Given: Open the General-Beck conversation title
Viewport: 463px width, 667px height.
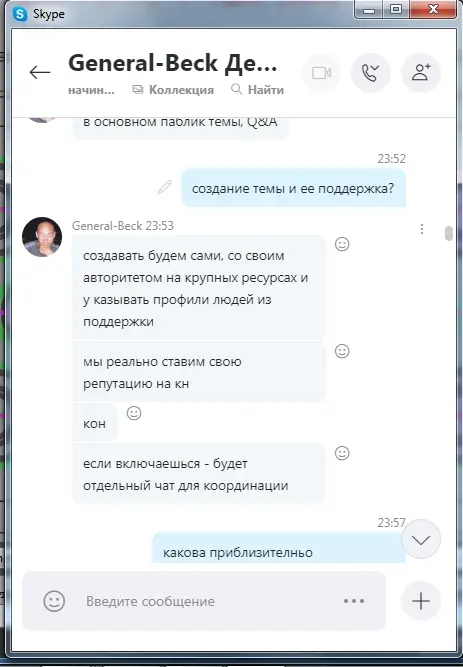Looking at the screenshot, I should coord(173,63).
